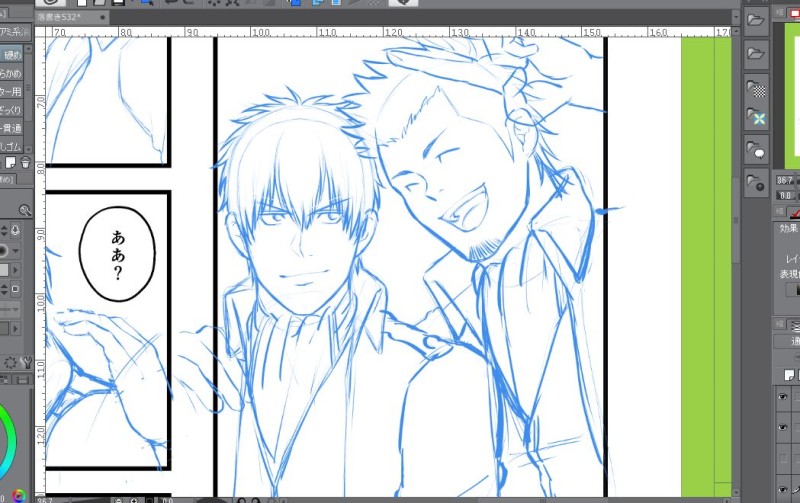This screenshot has height=503, width=800.
Task: Select the ター用 sub tool
Action: pyautogui.click(x=12, y=91)
